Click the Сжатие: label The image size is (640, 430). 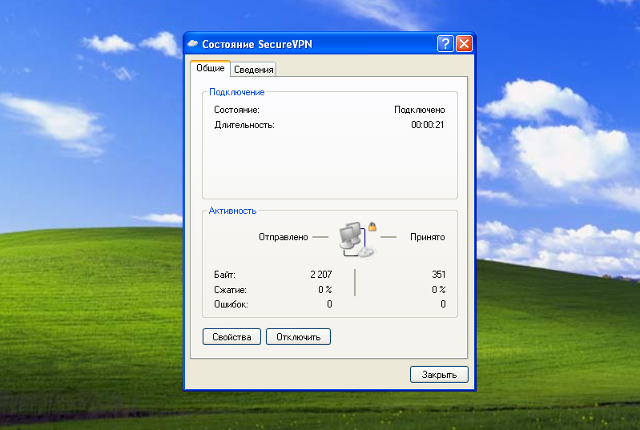coord(230,290)
